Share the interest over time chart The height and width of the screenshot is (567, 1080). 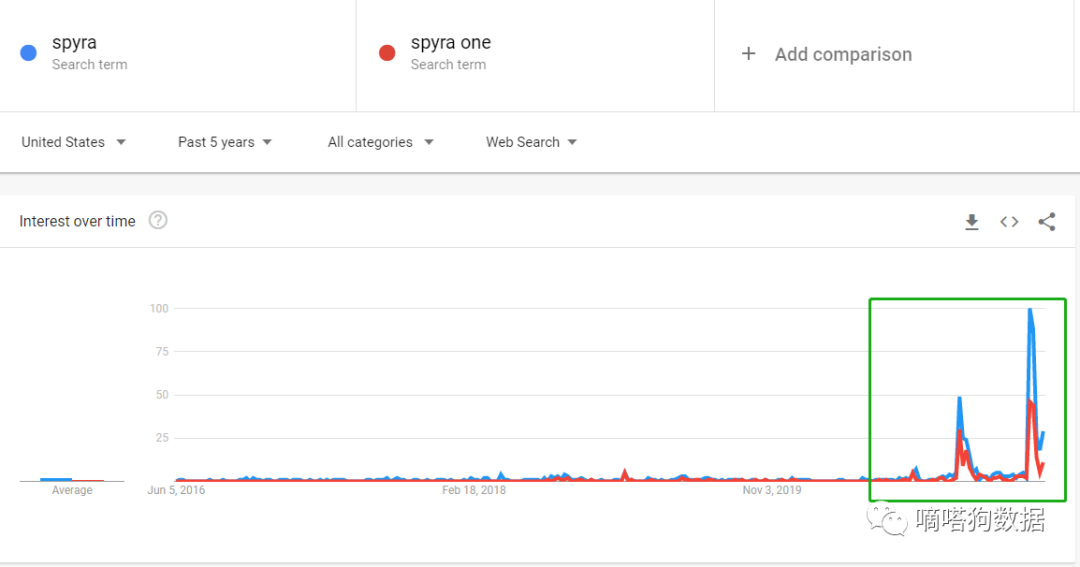click(1046, 222)
